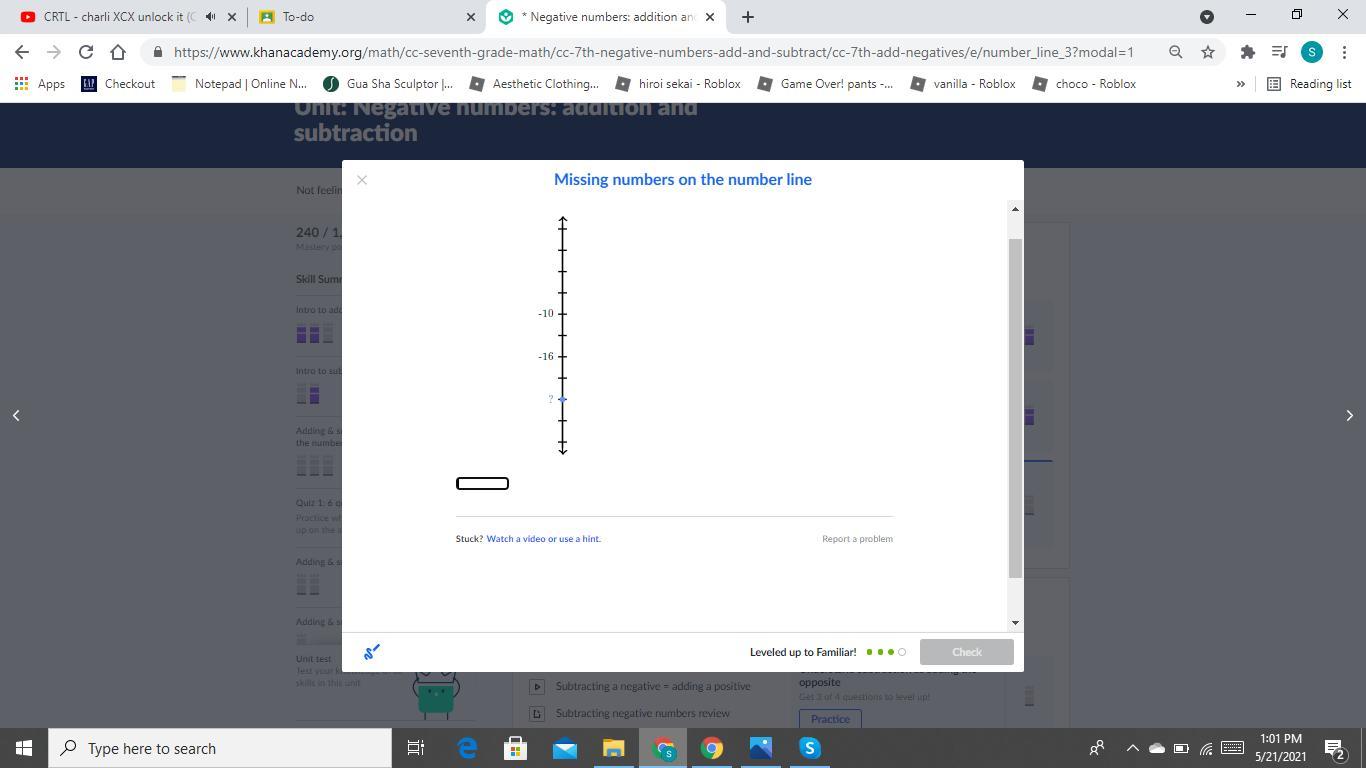Open 'Watch a video or use a hint' link
The image size is (1366, 768).
(x=544, y=539)
